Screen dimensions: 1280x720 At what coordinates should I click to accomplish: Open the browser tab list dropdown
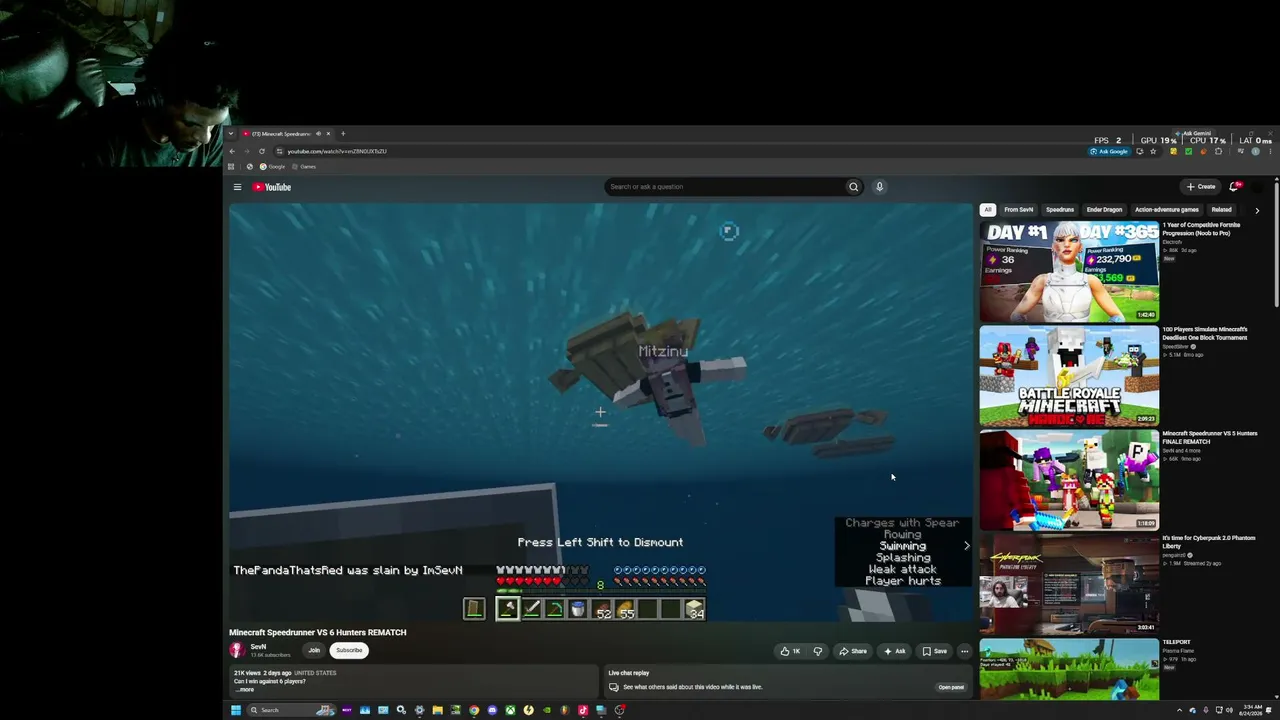[x=232, y=134]
